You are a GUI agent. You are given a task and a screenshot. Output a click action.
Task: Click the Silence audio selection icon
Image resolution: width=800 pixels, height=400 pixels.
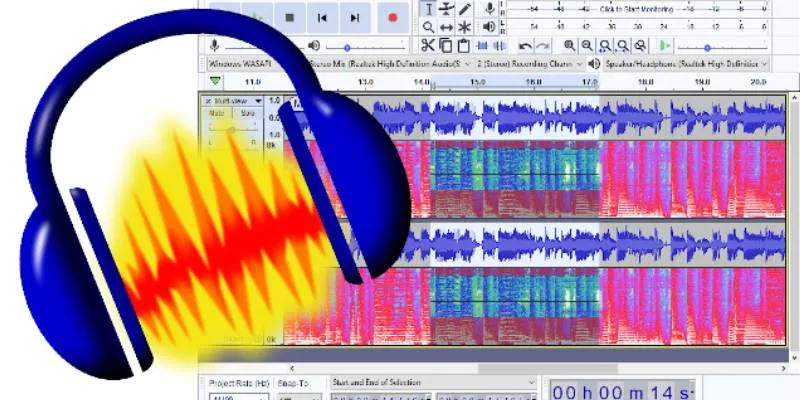(499, 46)
